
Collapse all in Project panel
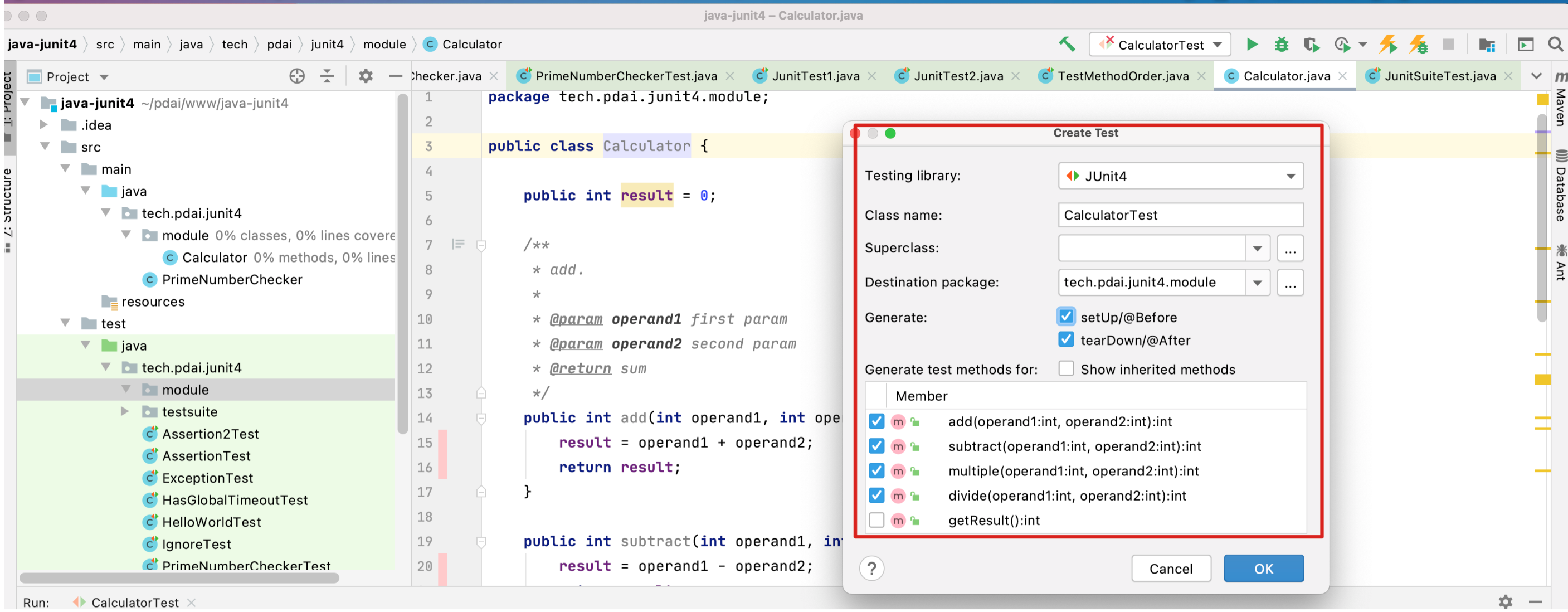[327, 76]
